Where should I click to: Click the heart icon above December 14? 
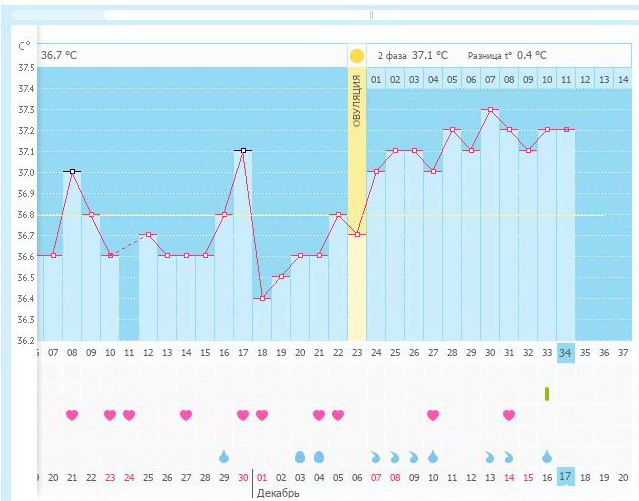click(x=509, y=415)
